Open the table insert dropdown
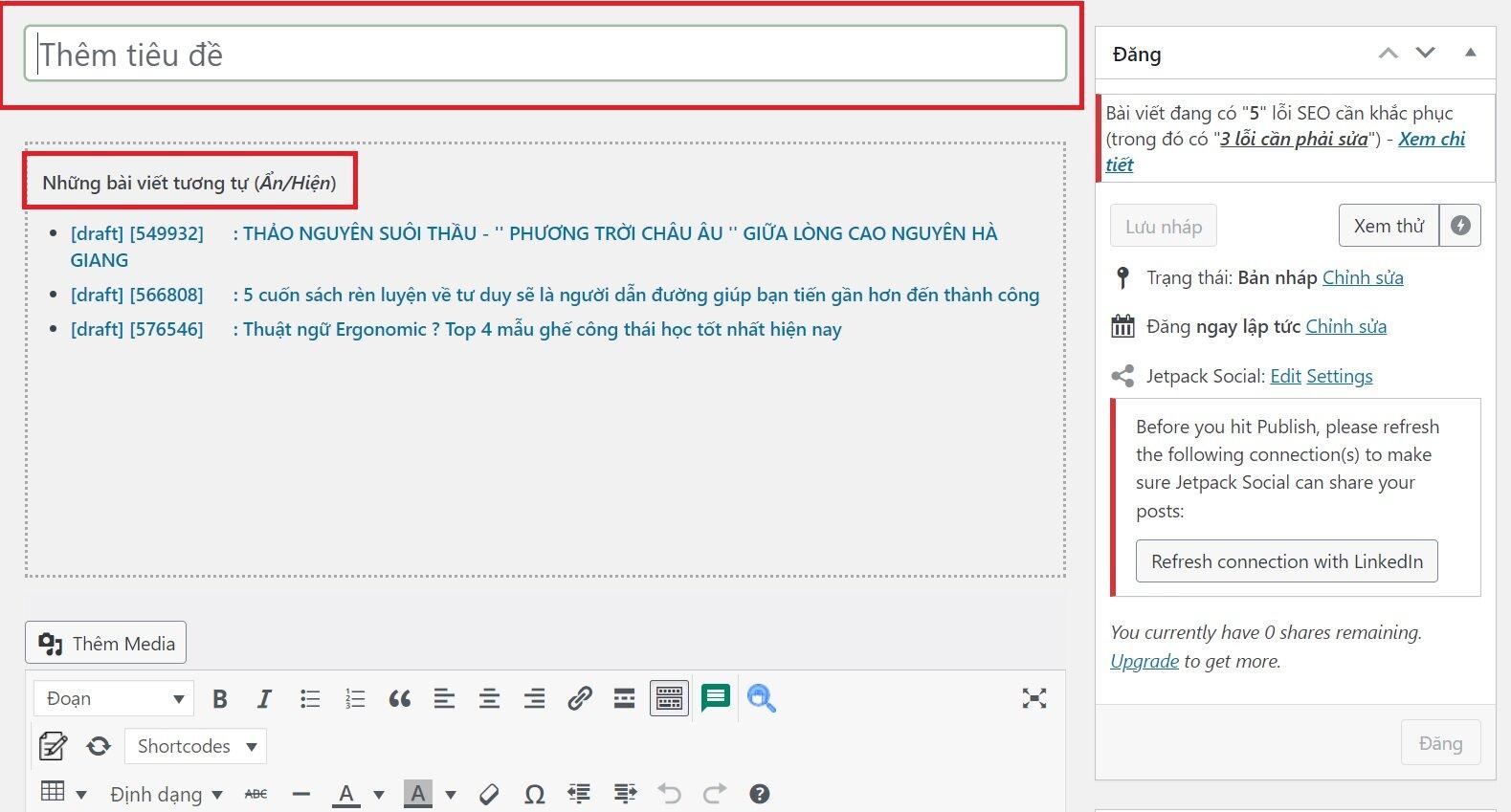This screenshot has height=812, width=1511. 63,793
